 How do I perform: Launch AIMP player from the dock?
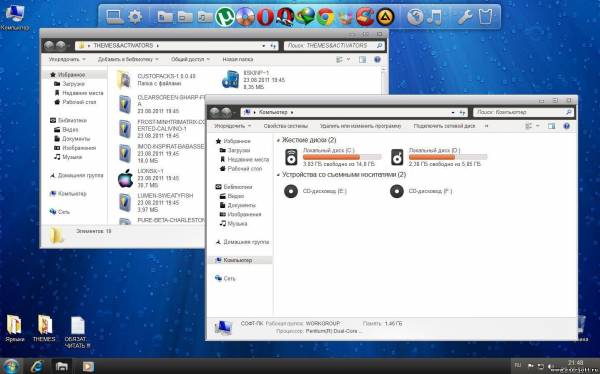pyautogui.click(x=385, y=17)
